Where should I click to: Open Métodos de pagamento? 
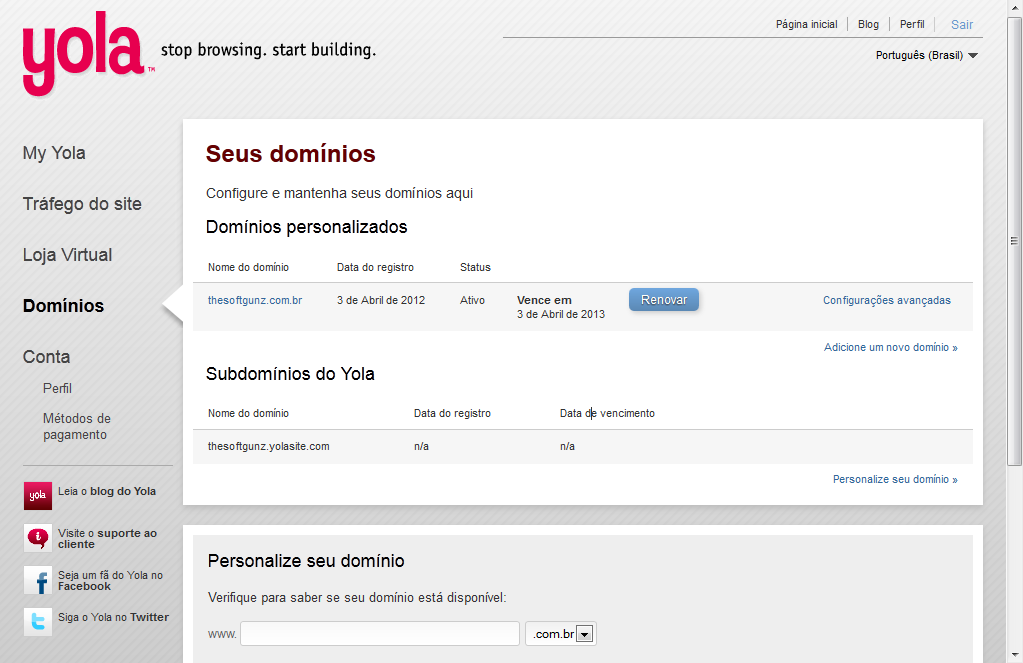(x=77, y=426)
